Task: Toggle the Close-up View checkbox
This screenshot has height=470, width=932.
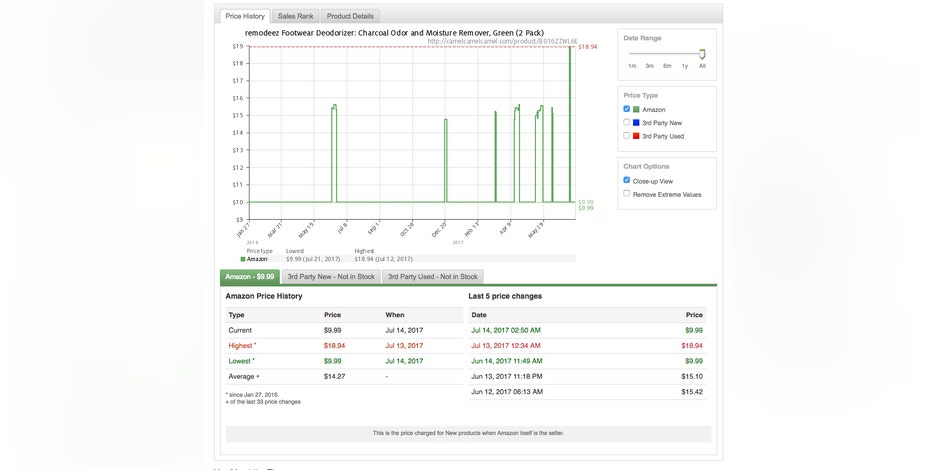Action: pyautogui.click(x=626, y=180)
